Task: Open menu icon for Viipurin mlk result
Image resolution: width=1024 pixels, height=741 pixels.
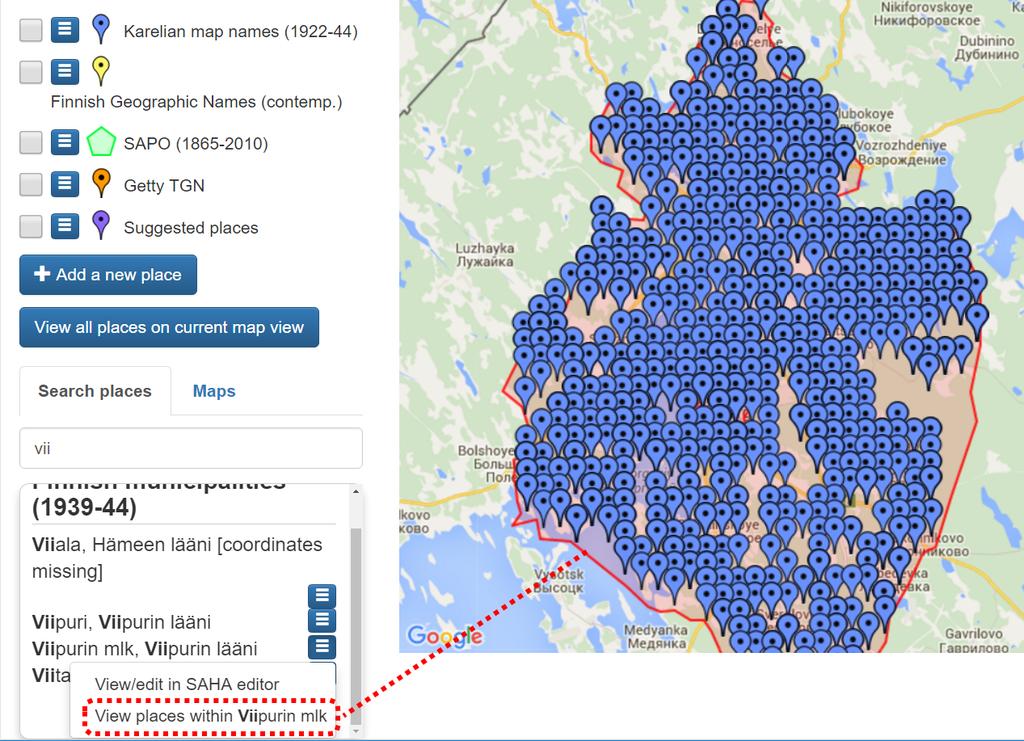Action: 322,647
